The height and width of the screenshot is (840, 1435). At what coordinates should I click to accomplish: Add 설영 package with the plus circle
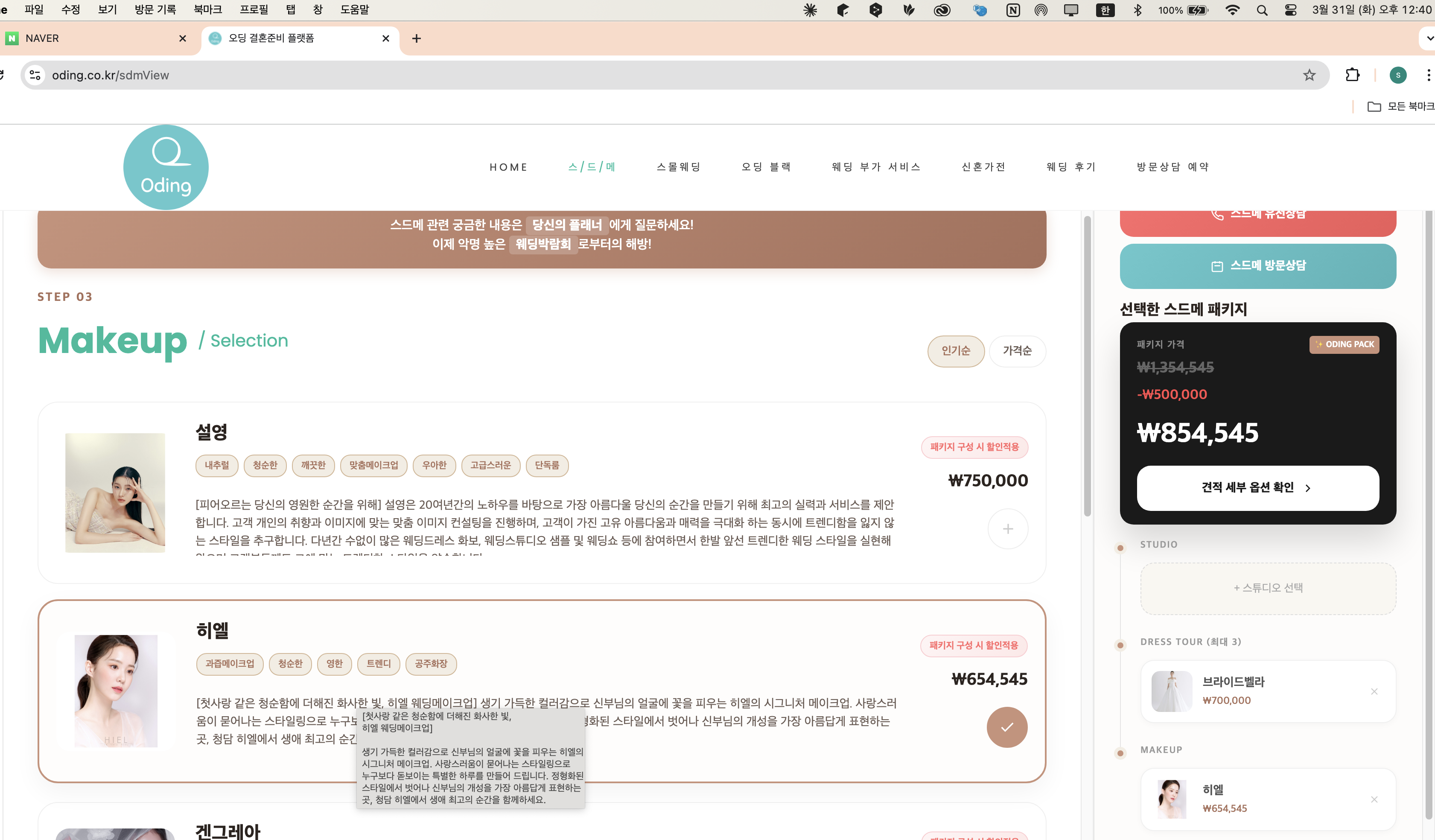(x=1007, y=528)
